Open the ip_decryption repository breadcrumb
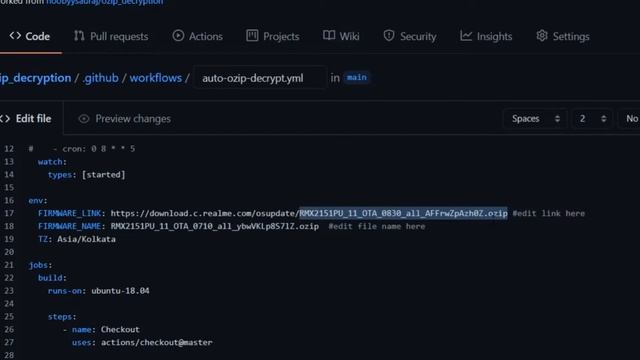Screen dimensions: 640x360 [35, 78]
